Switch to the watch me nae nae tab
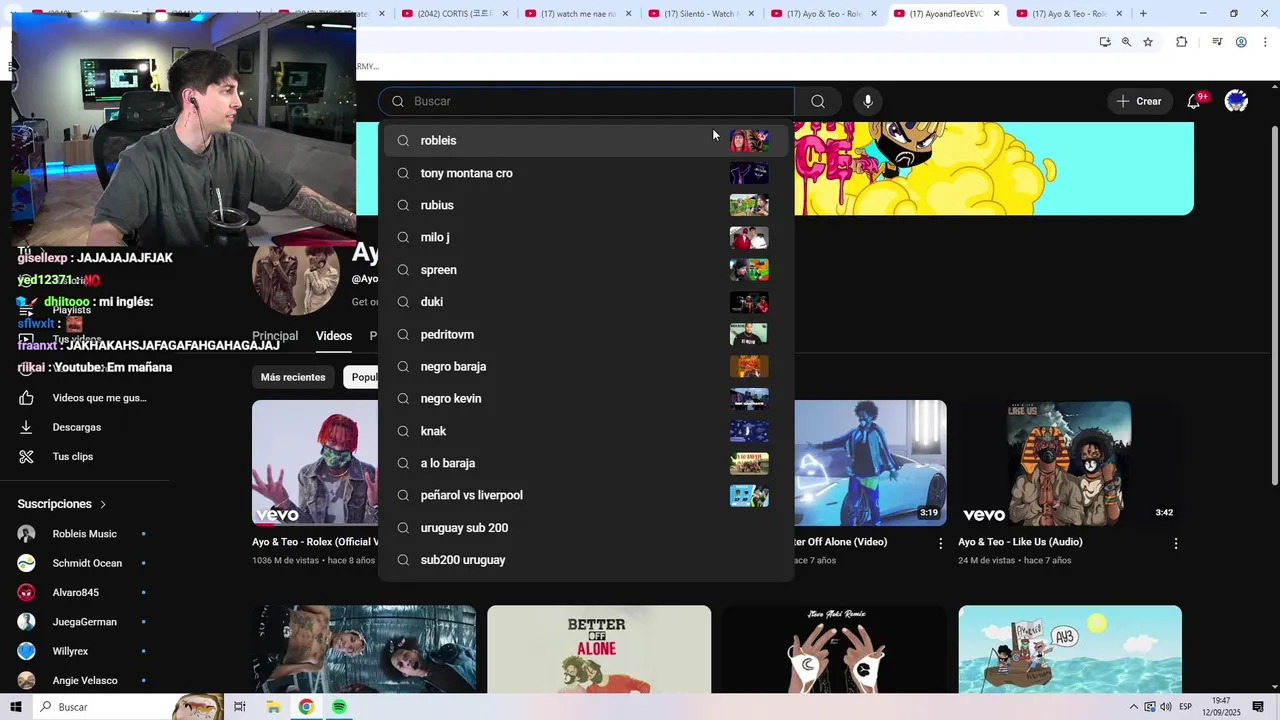 point(579,13)
